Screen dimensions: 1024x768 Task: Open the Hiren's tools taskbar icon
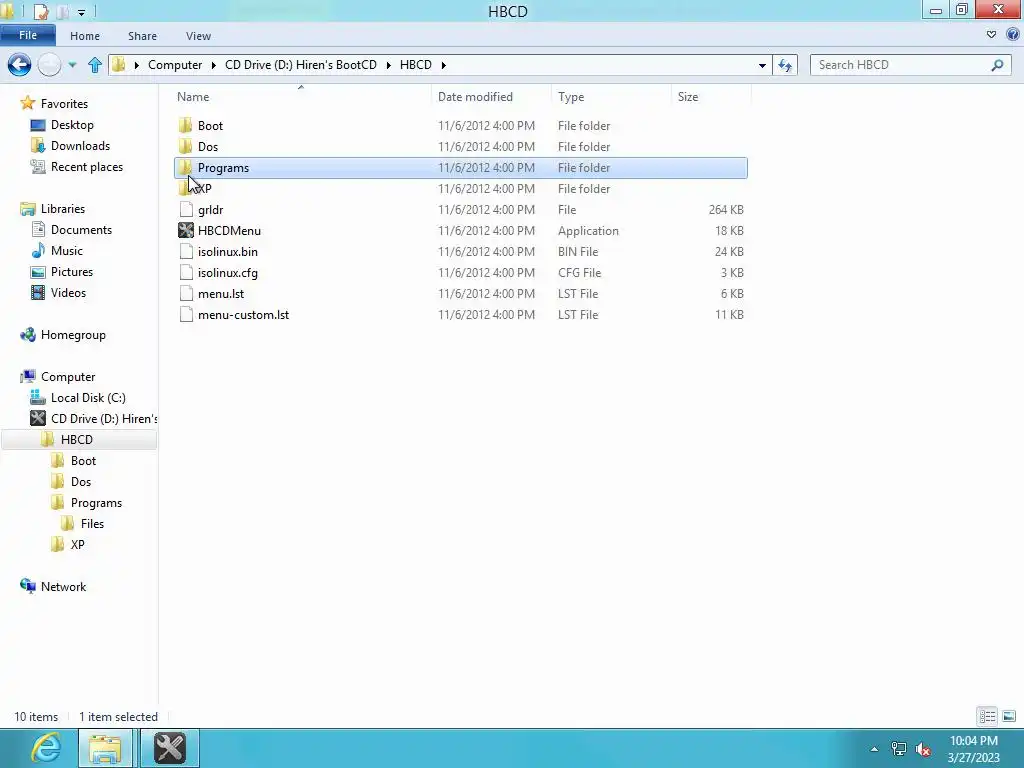pyautogui.click(x=170, y=748)
